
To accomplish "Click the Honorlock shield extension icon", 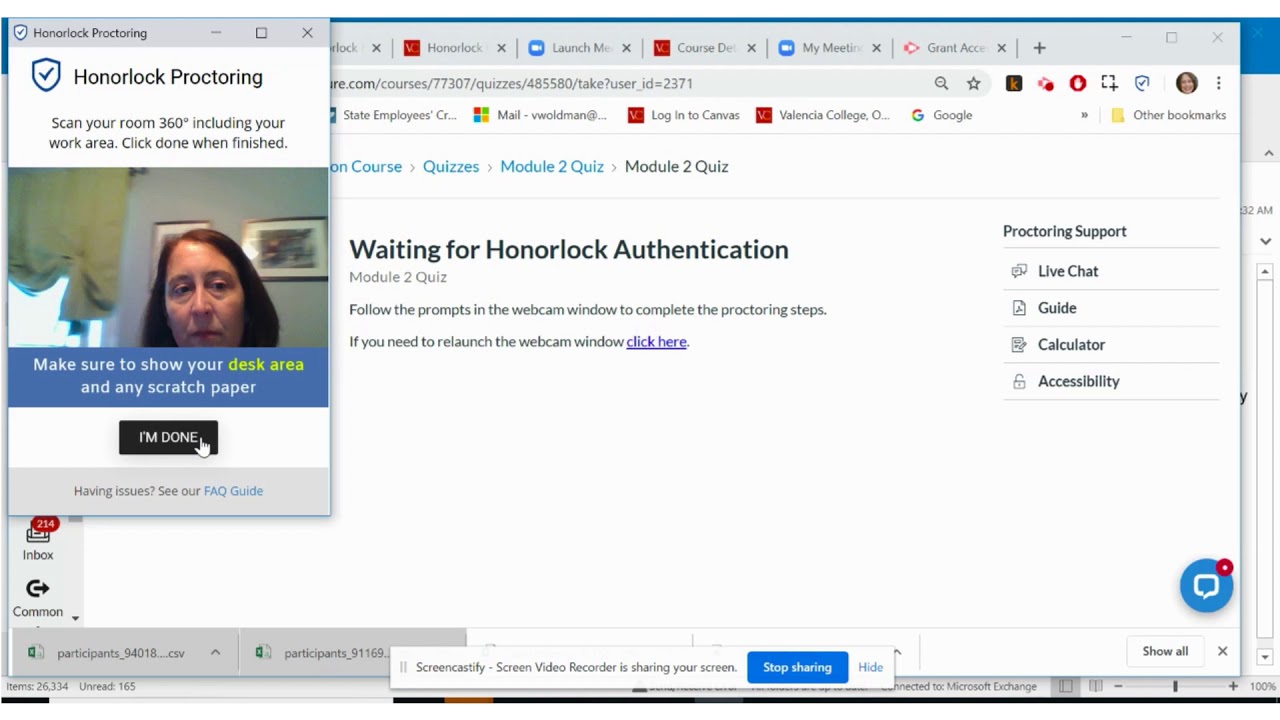I will [x=1142, y=84].
